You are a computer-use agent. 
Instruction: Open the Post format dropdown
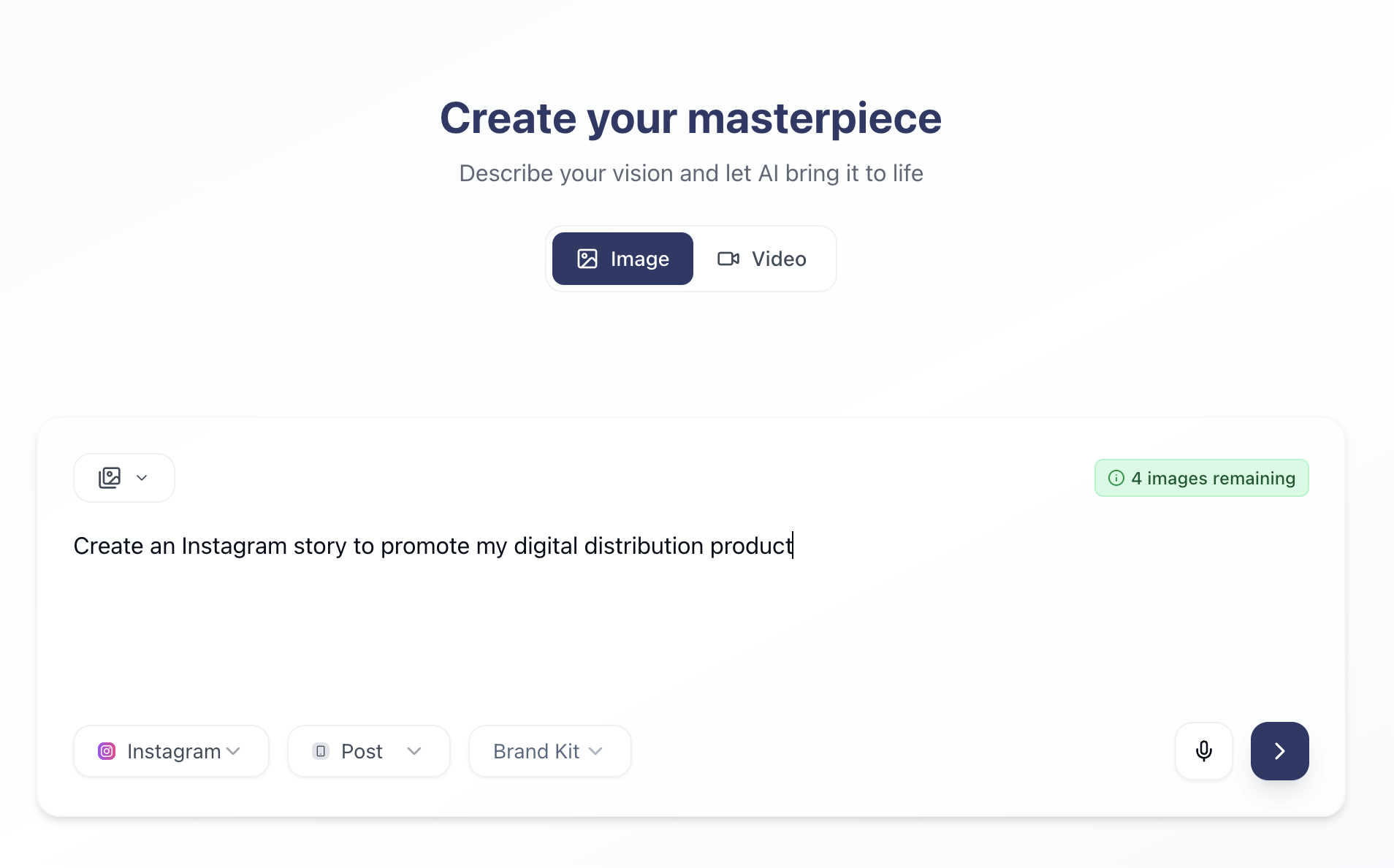369,751
